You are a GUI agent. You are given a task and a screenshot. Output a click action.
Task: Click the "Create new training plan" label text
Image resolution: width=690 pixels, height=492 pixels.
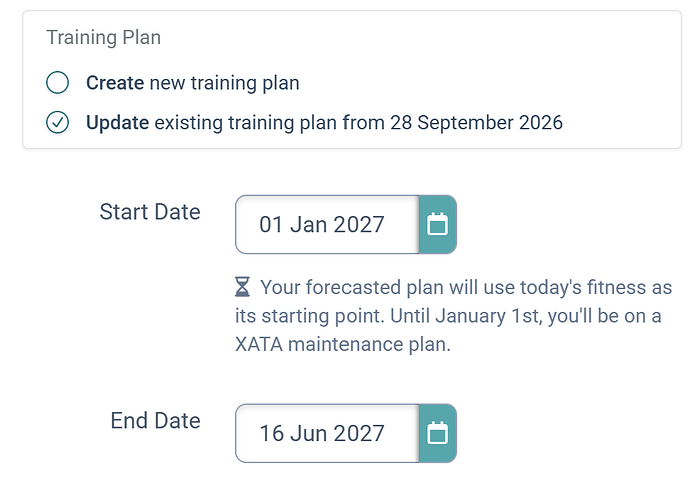click(x=193, y=83)
